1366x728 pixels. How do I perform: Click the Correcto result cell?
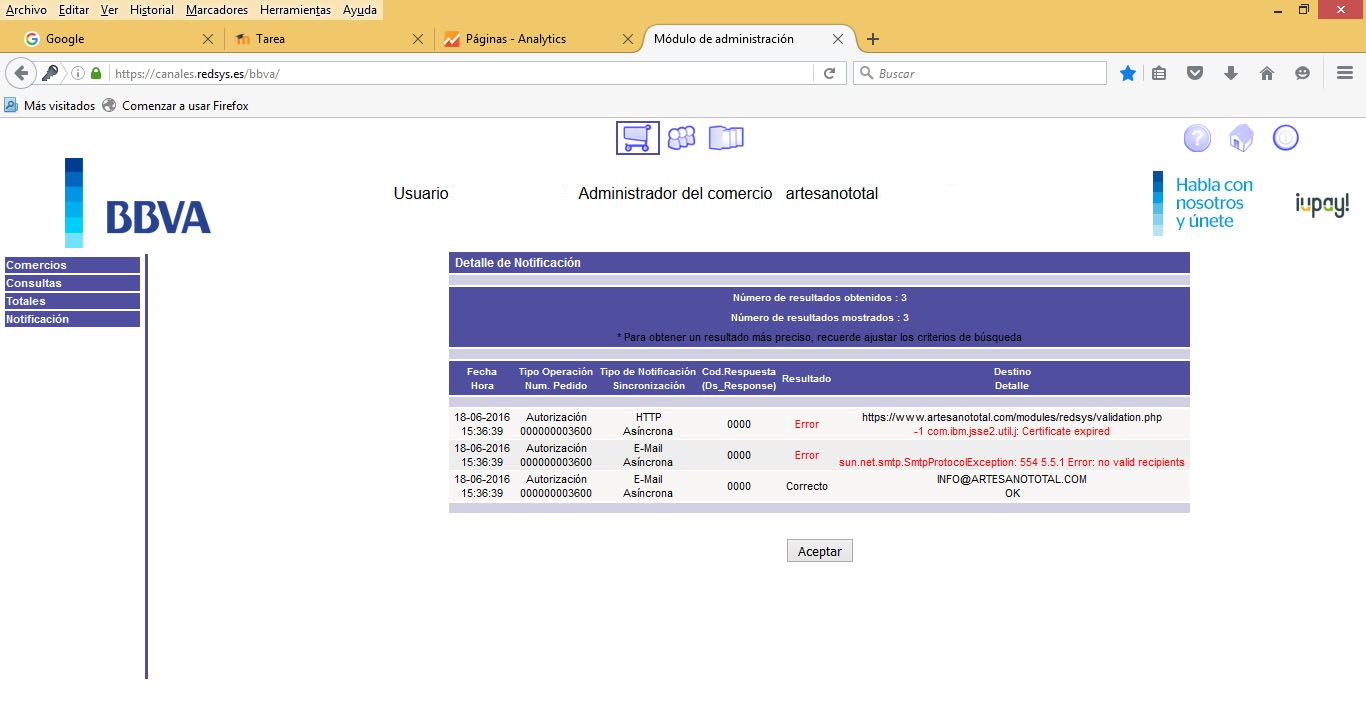[807, 486]
